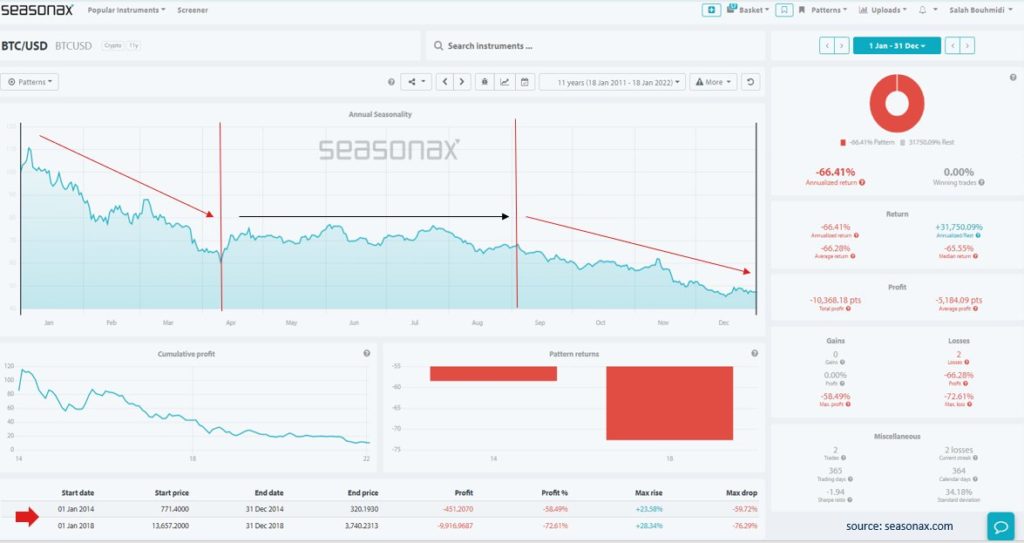Click the Seasonax logo
This screenshot has width=1024, height=543.
[37, 10]
